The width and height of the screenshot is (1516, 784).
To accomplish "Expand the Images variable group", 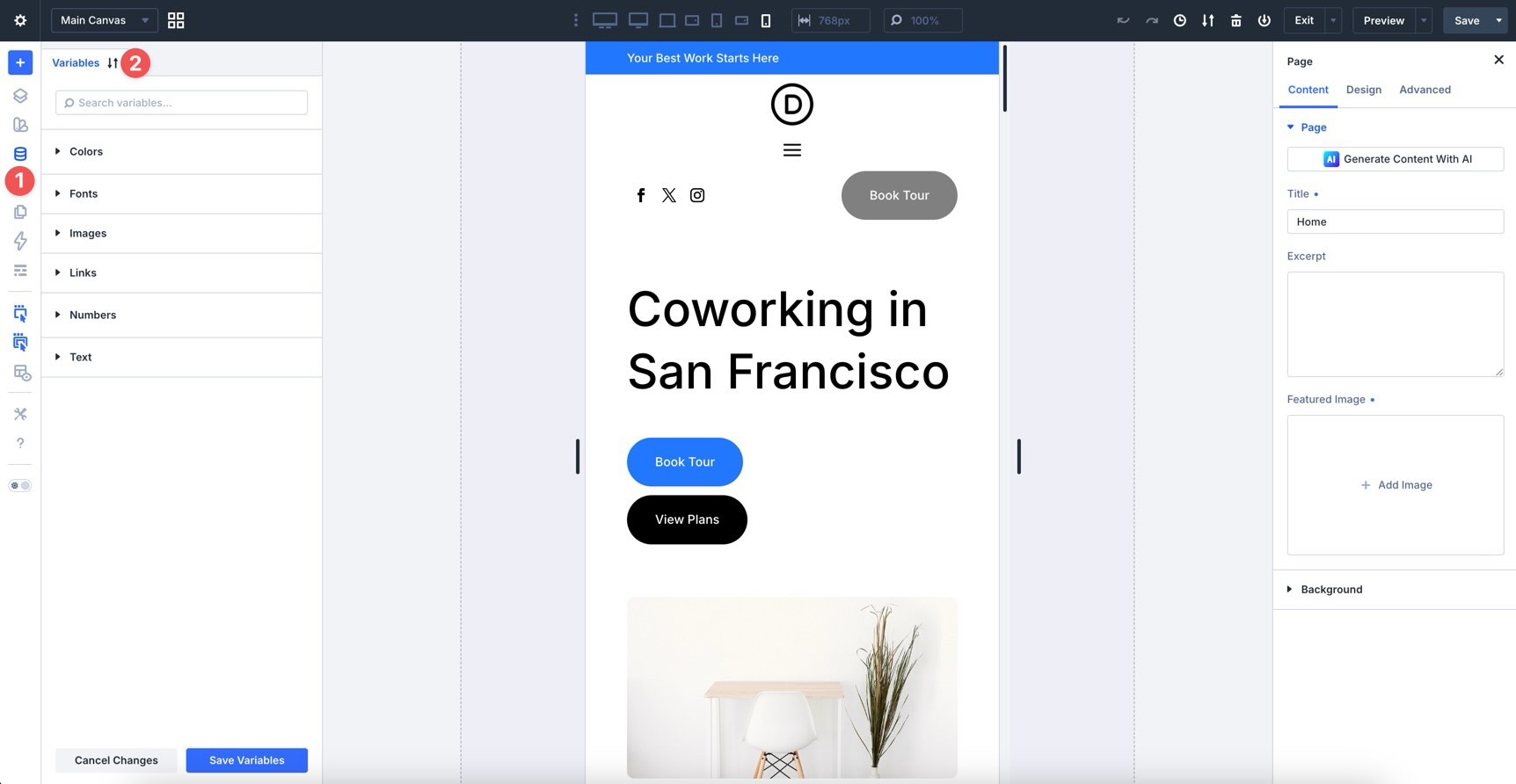I will point(181,233).
